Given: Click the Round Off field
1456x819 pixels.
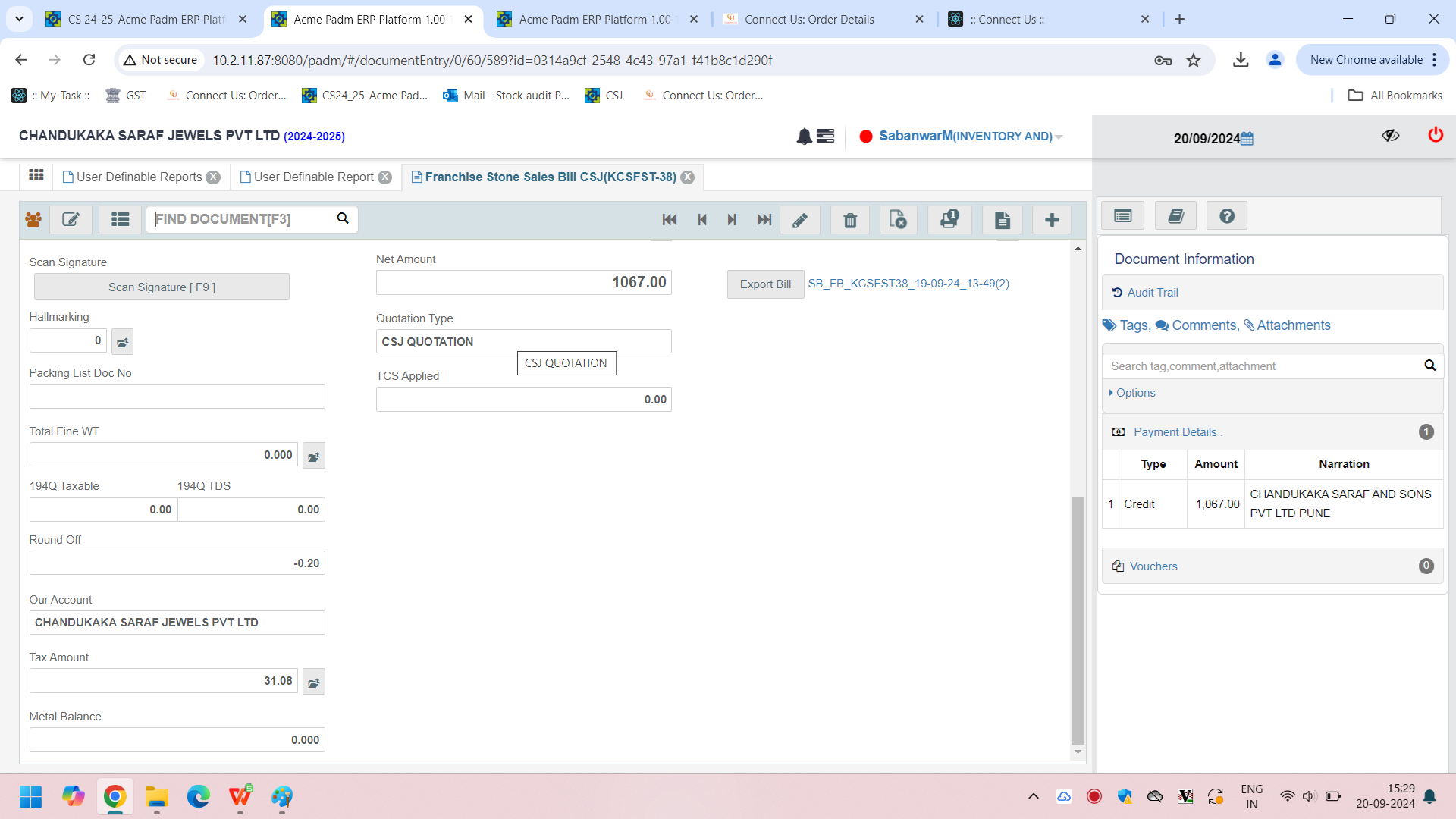Looking at the screenshot, I should tap(177, 563).
